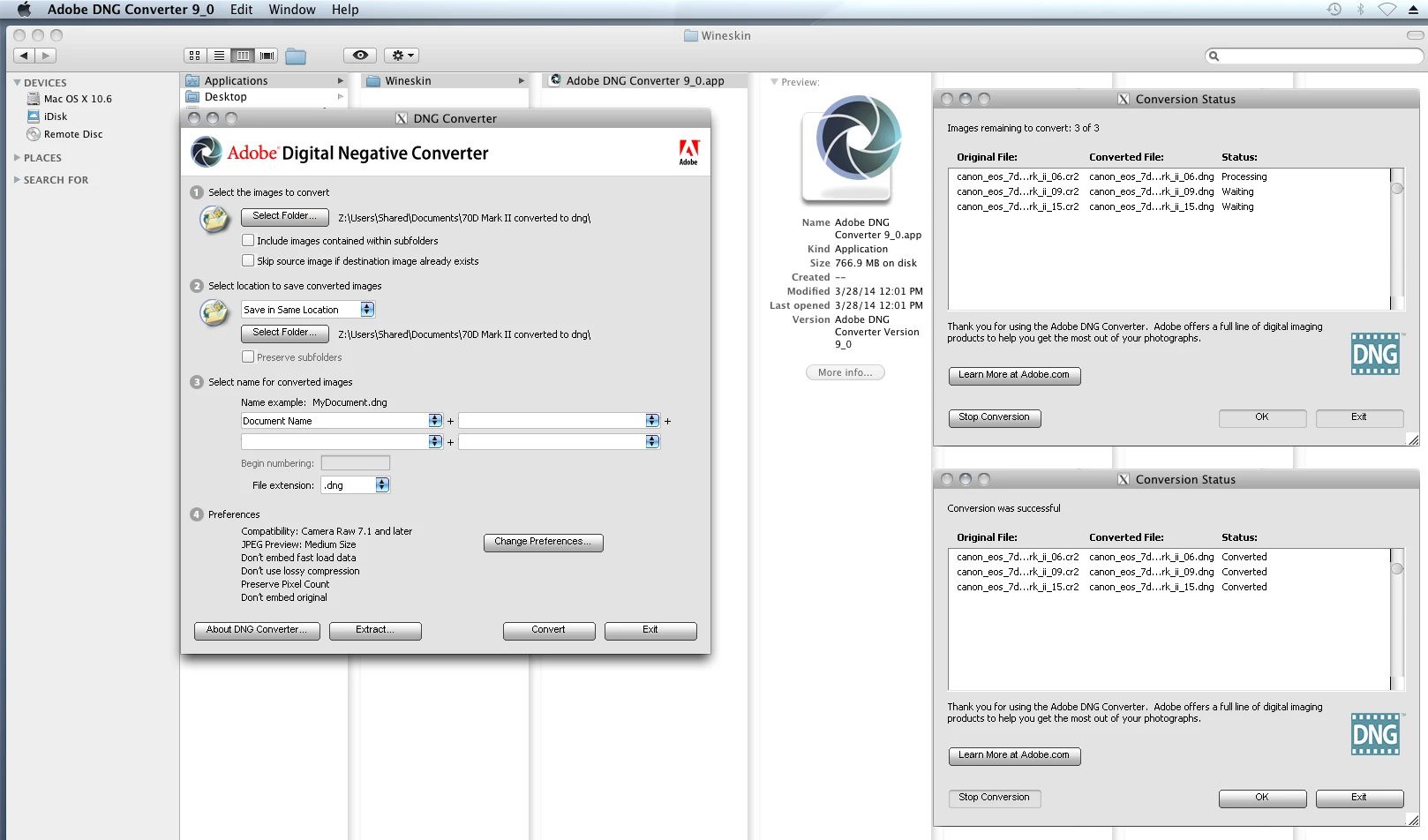Click the destination folder icon in step 2
Screen dimensions: 1428x840
tap(214, 312)
